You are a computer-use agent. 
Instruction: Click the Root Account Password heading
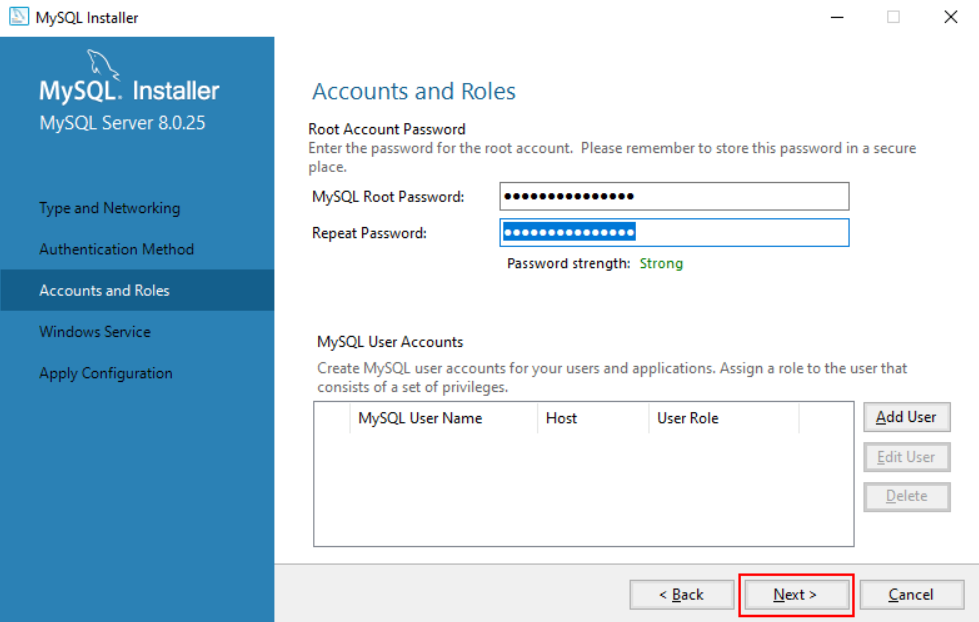387,129
